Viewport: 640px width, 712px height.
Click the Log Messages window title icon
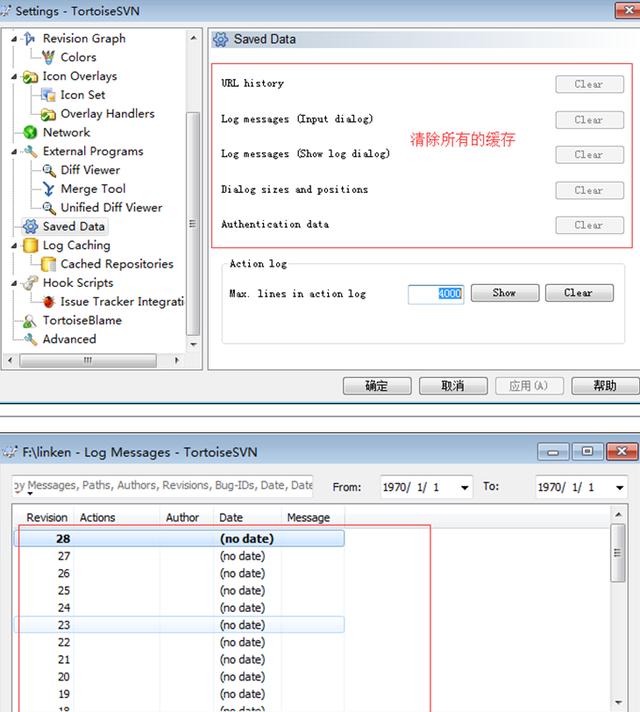pyautogui.click(x=10, y=452)
